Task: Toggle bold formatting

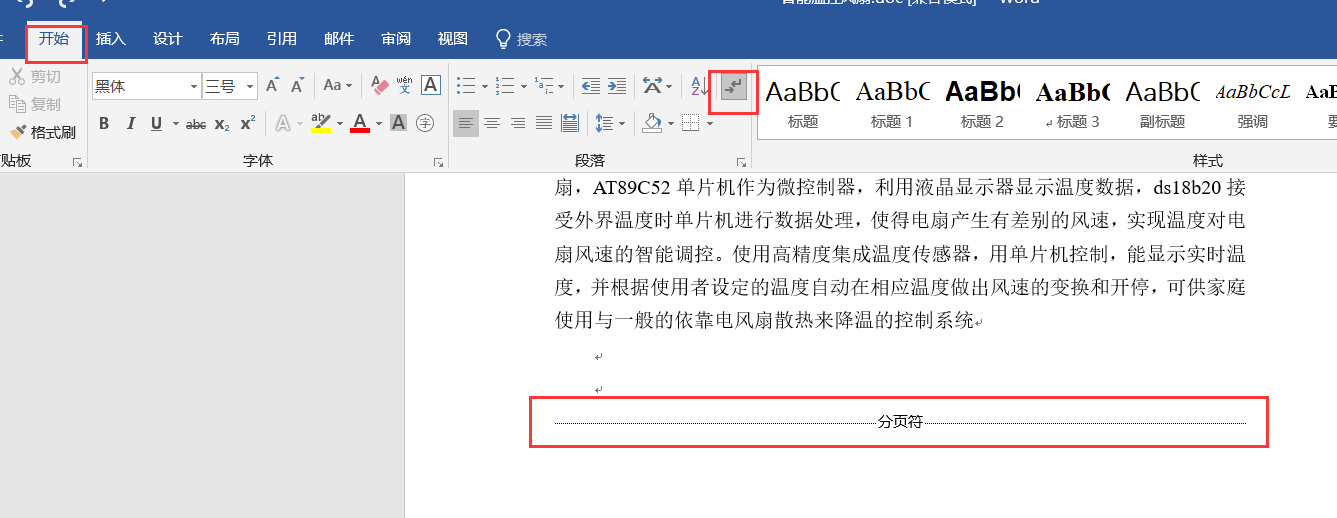Action: 104,123
